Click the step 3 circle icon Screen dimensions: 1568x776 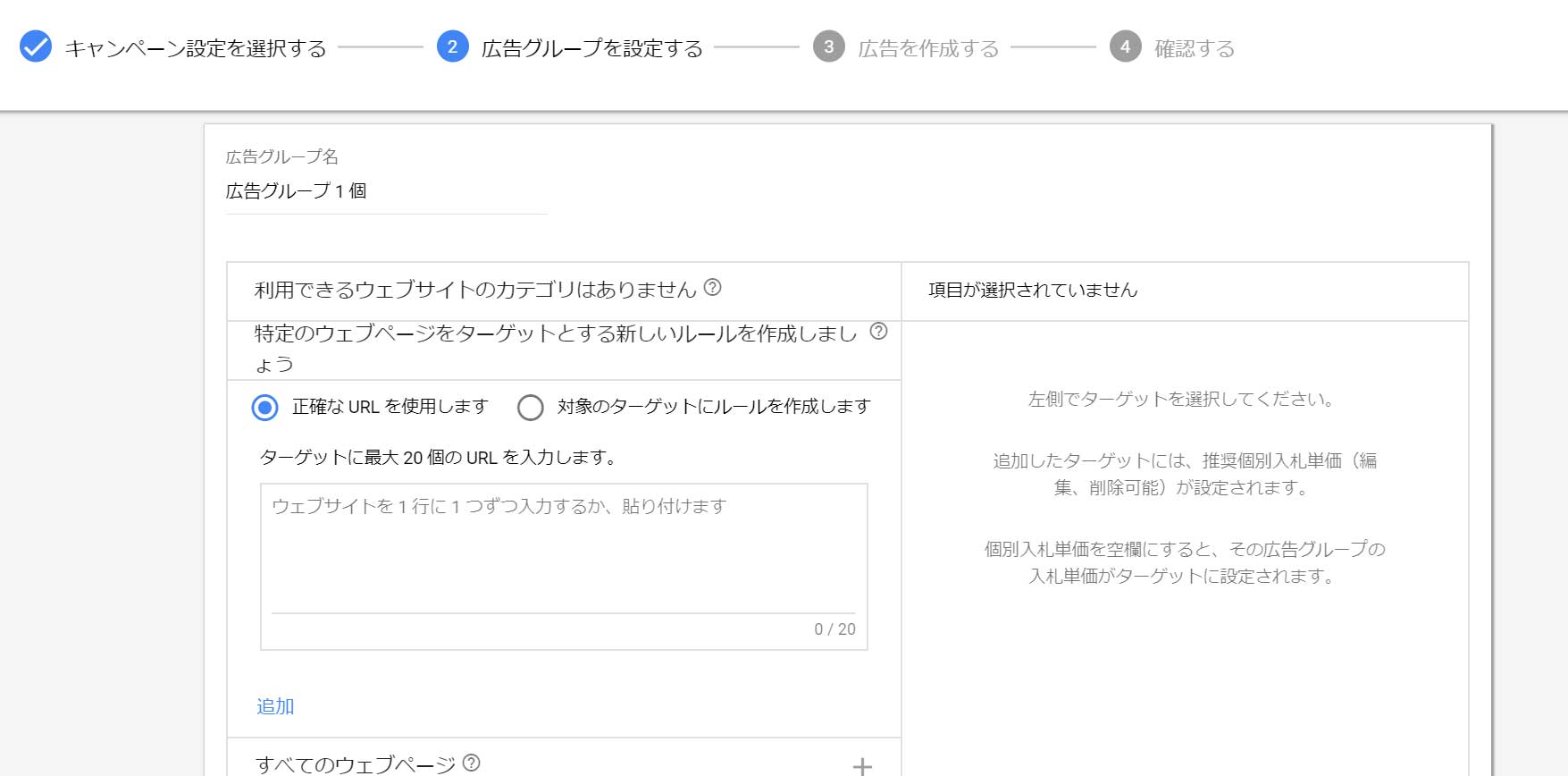(829, 46)
